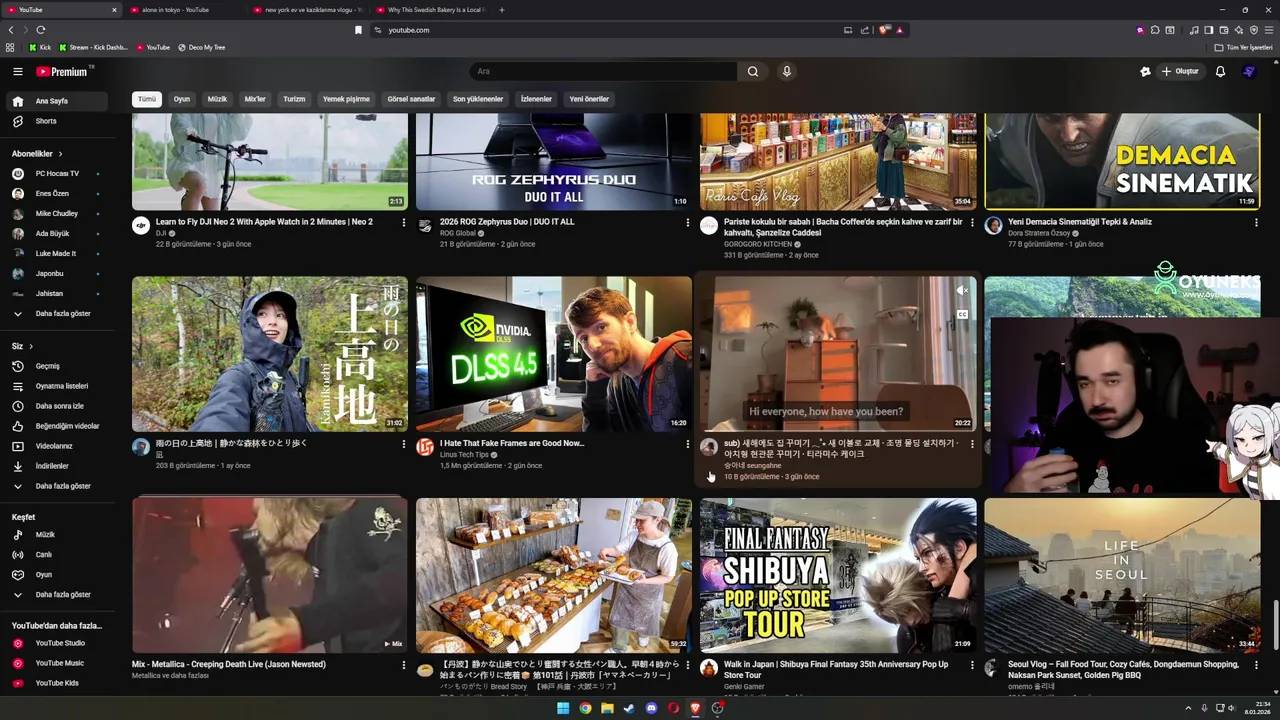1280x720 pixels.
Task: Select the Görsel sanatlar chip
Action: pyautogui.click(x=411, y=99)
